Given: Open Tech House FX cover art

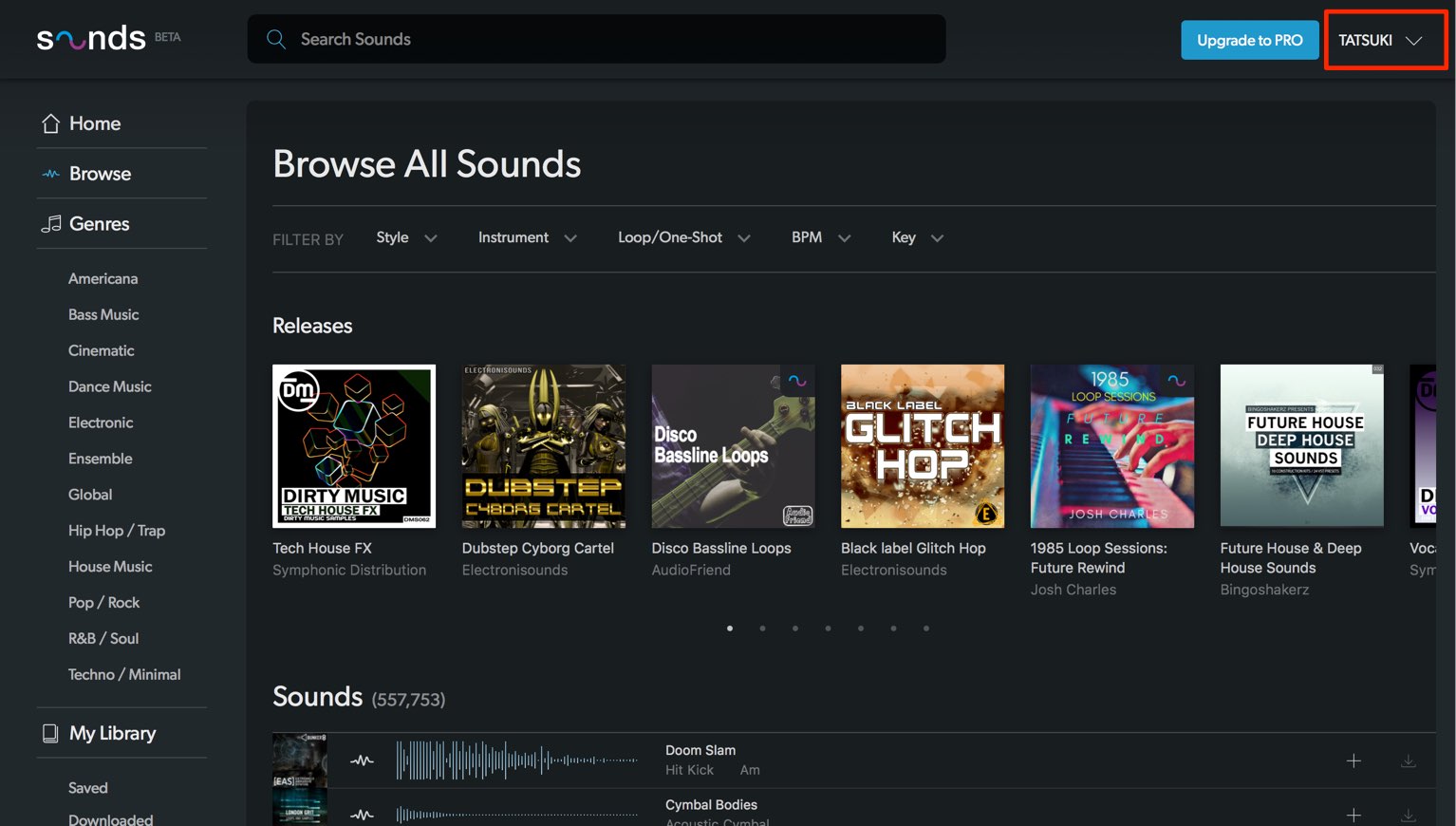Looking at the screenshot, I should coord(354,446).
